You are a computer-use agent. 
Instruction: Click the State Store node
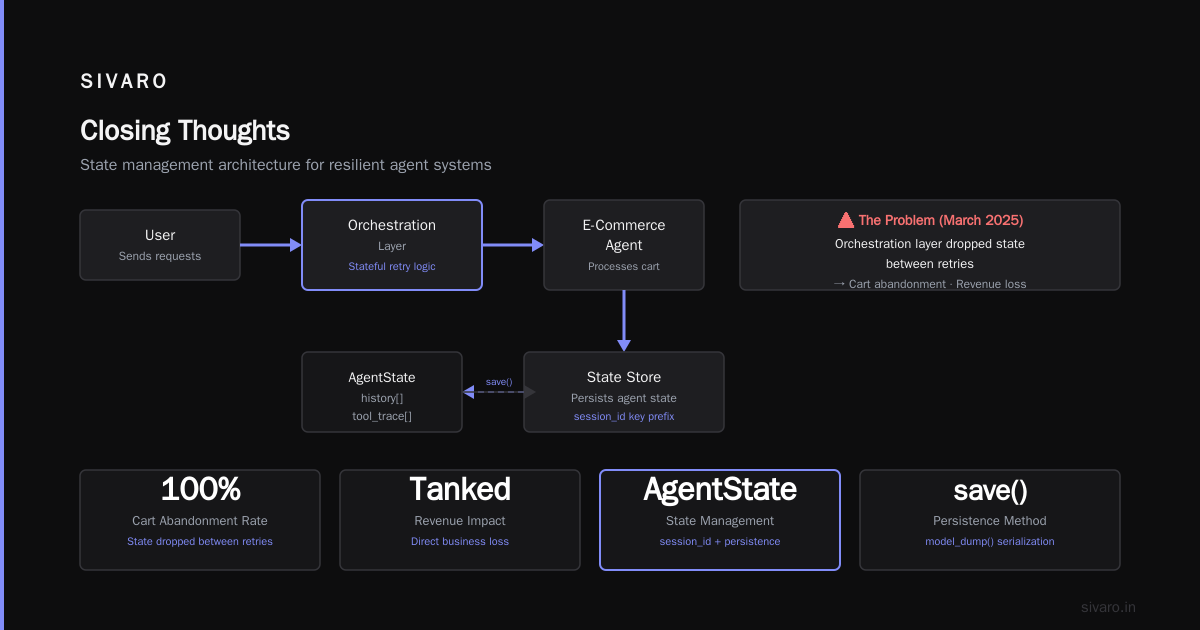624,392
